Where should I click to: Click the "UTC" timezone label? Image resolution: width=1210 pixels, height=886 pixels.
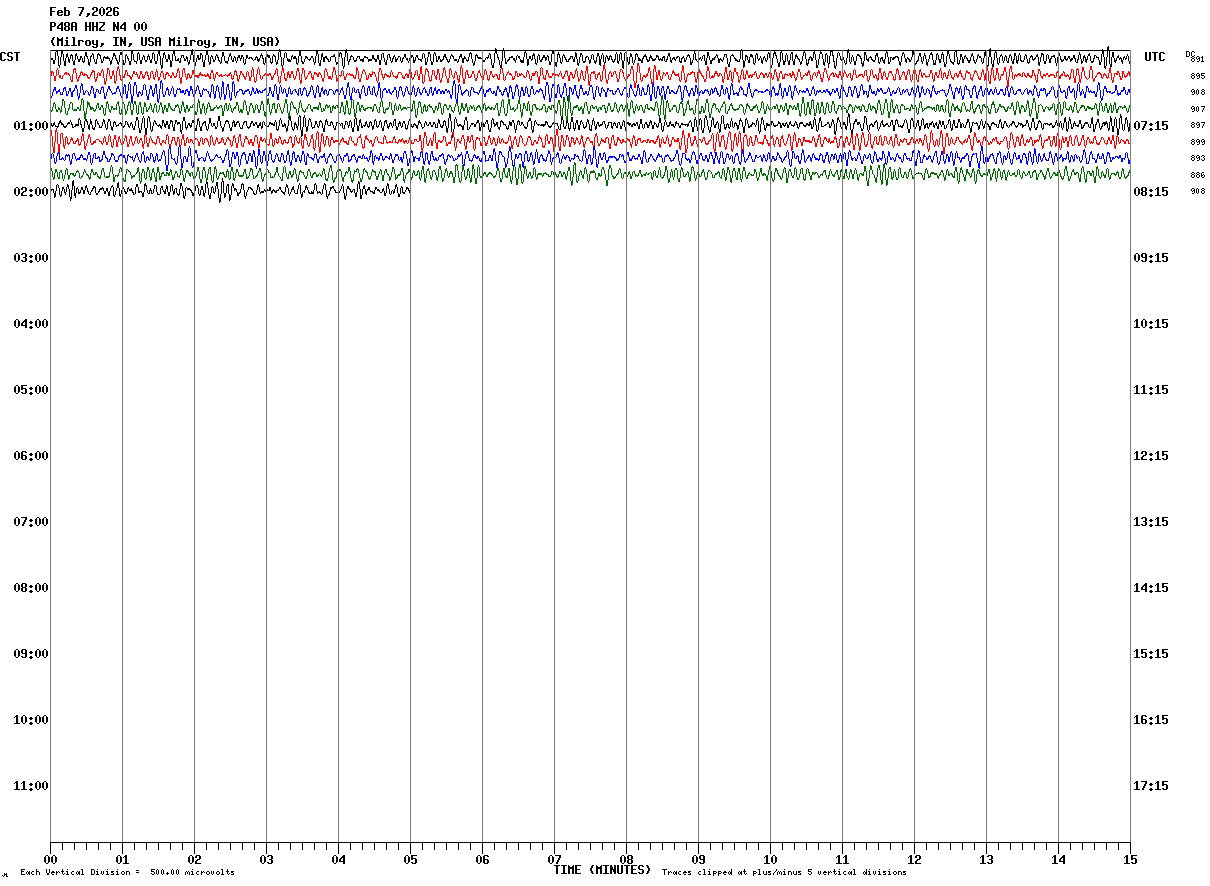[x=1155, y=57]
